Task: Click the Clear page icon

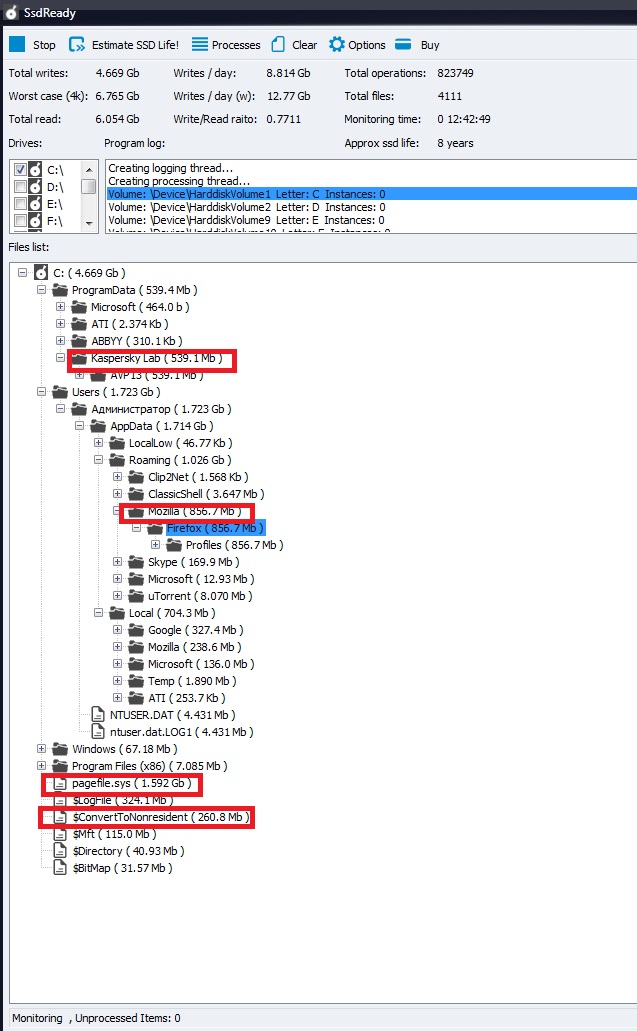Action: (278, 44)
